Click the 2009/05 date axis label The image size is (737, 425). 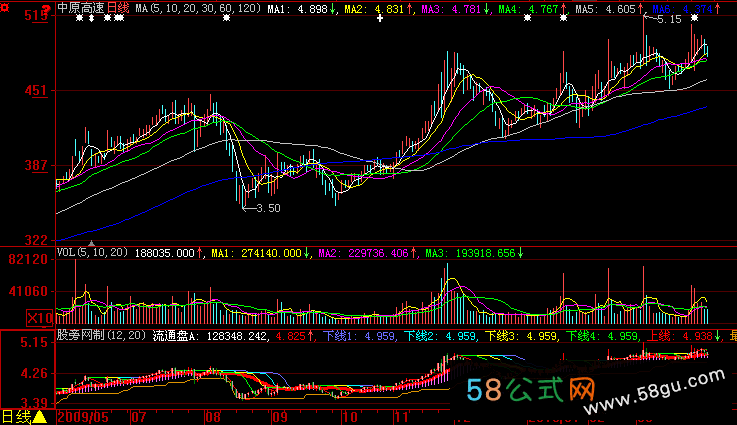coord(83,417)
